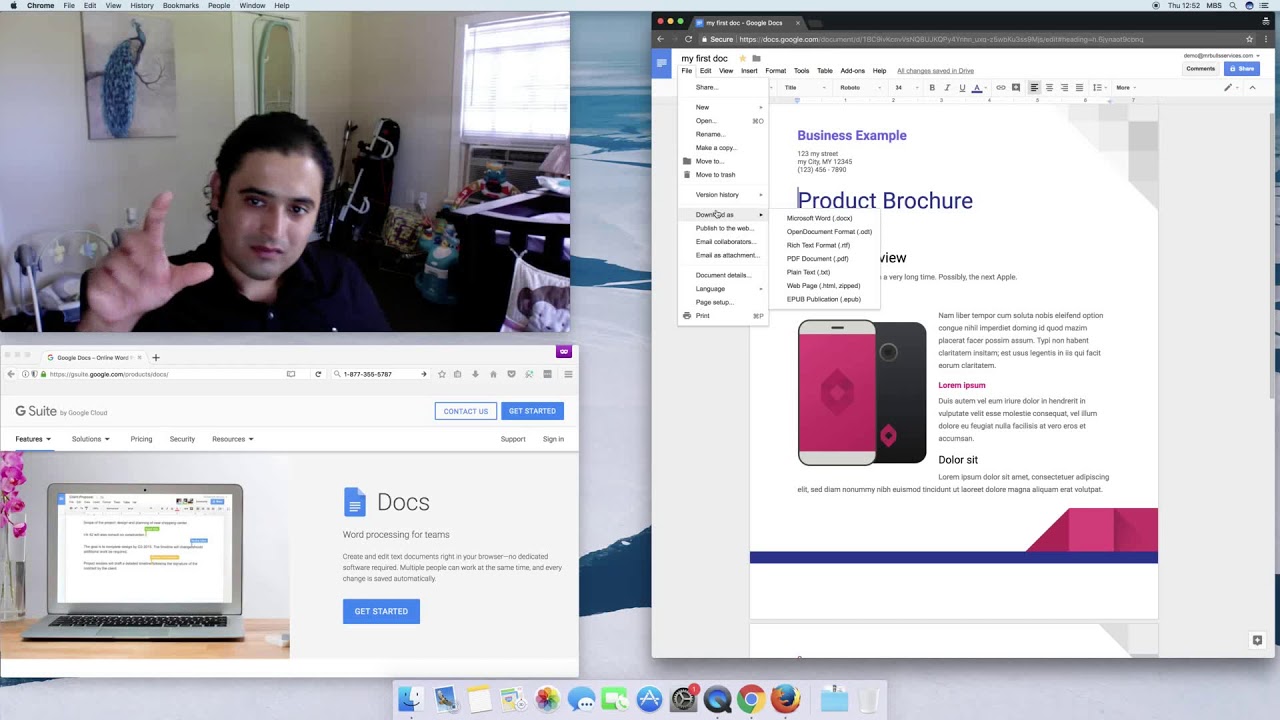
Task: Click the phone image in the brochure
Action: pyautogui.click(x=862, y=393)
